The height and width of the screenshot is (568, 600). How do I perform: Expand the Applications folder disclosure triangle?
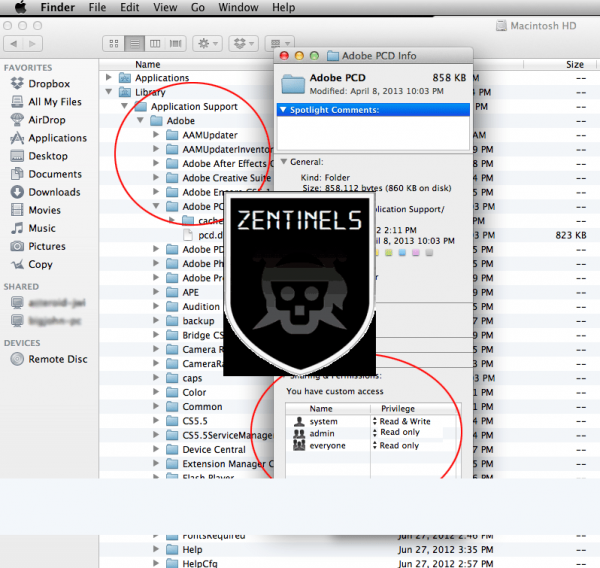pyautogui.click(x=109, y=77)
